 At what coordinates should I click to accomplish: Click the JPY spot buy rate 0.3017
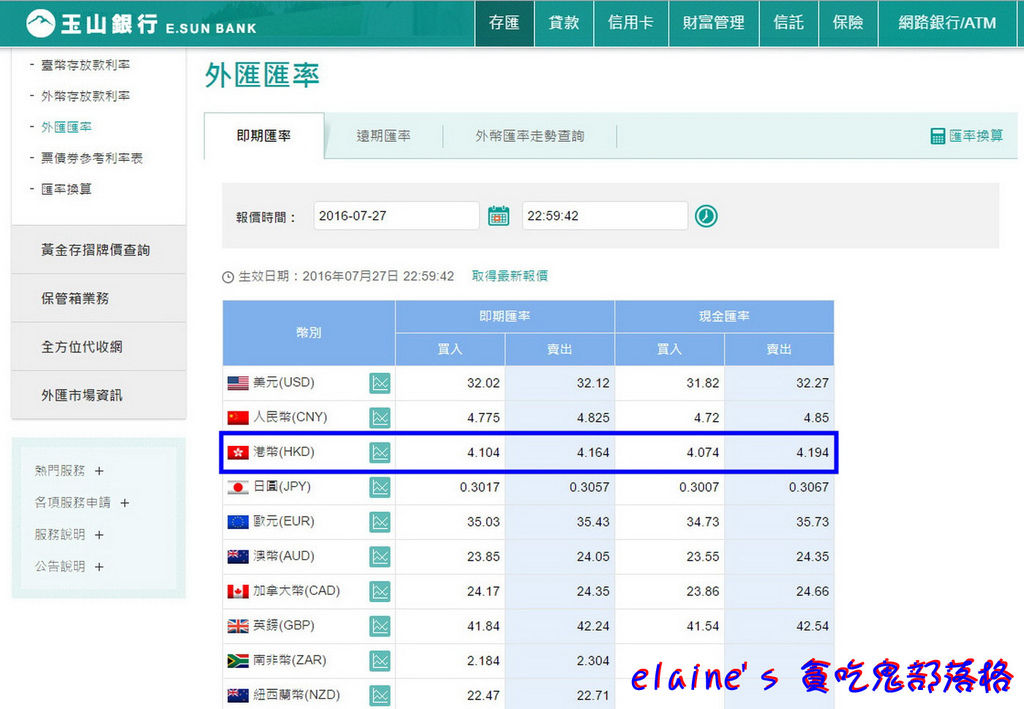point(479,487)
